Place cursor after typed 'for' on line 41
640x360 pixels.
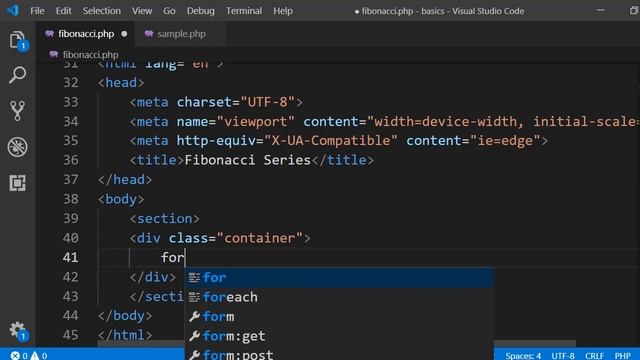point(185,258)
